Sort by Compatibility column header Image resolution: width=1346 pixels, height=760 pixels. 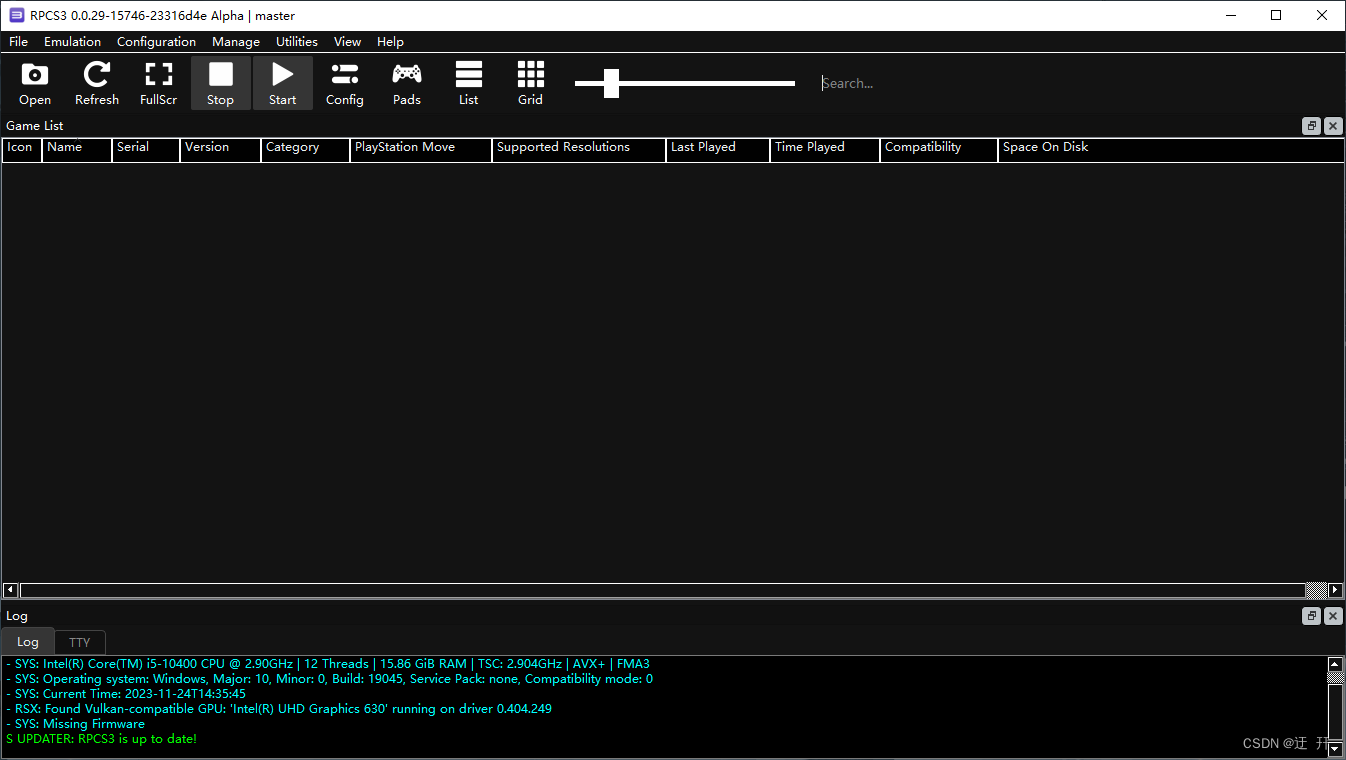[939, 148]
